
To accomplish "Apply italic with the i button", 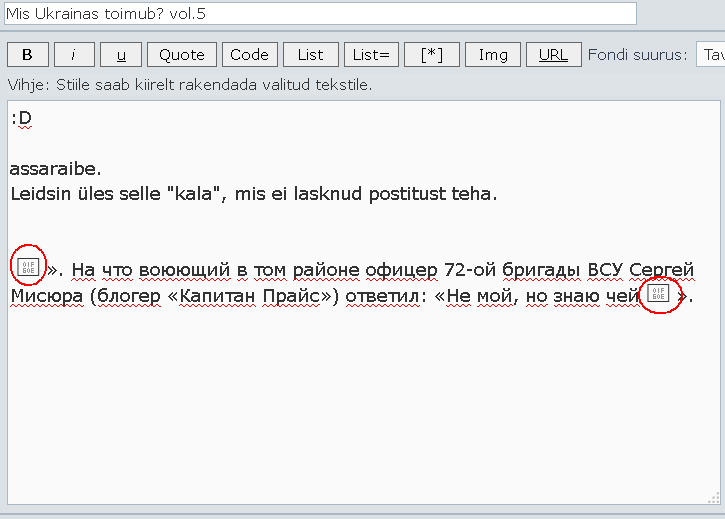I will click(74, 55).
